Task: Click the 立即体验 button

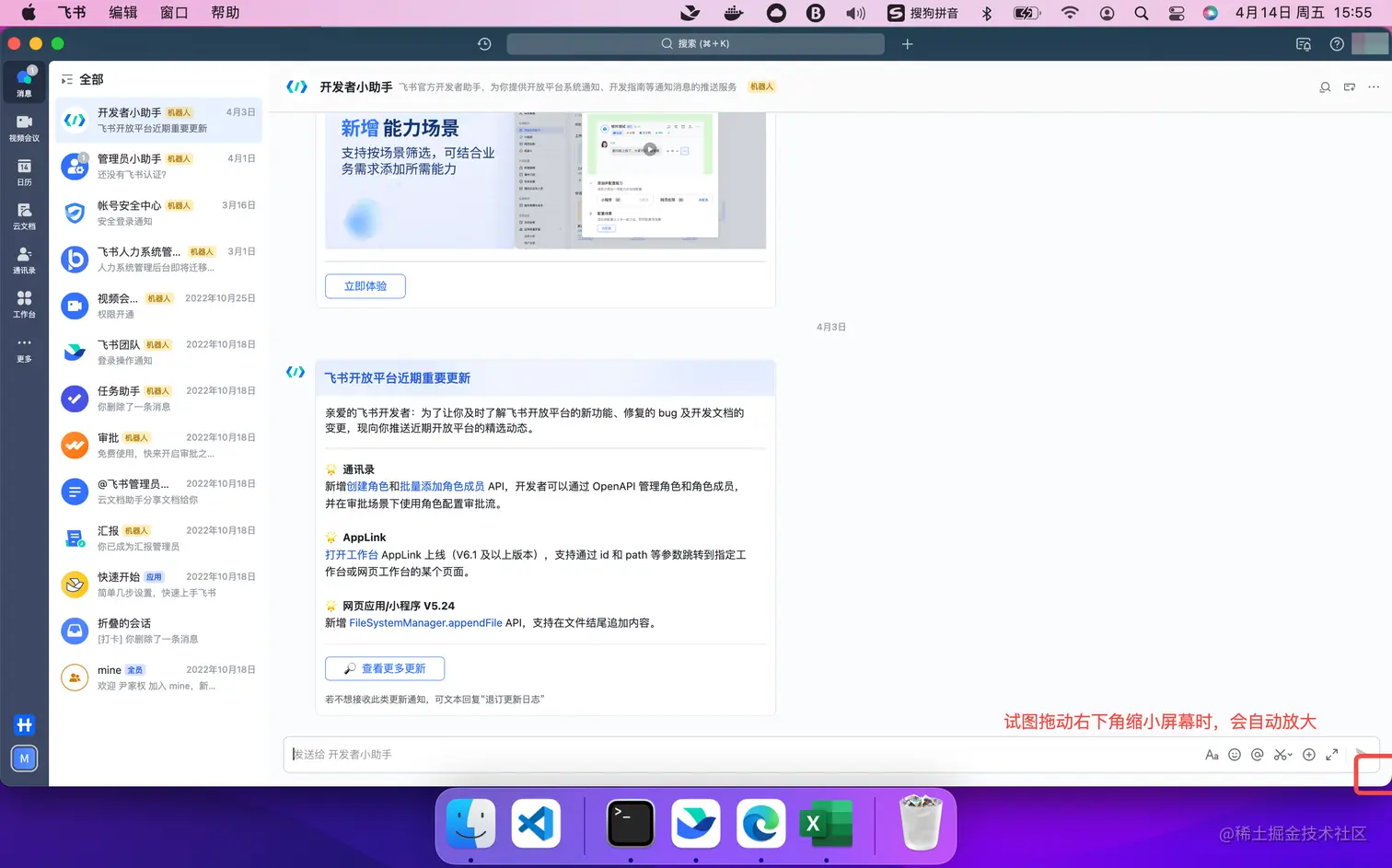Action: coord(365,286)
